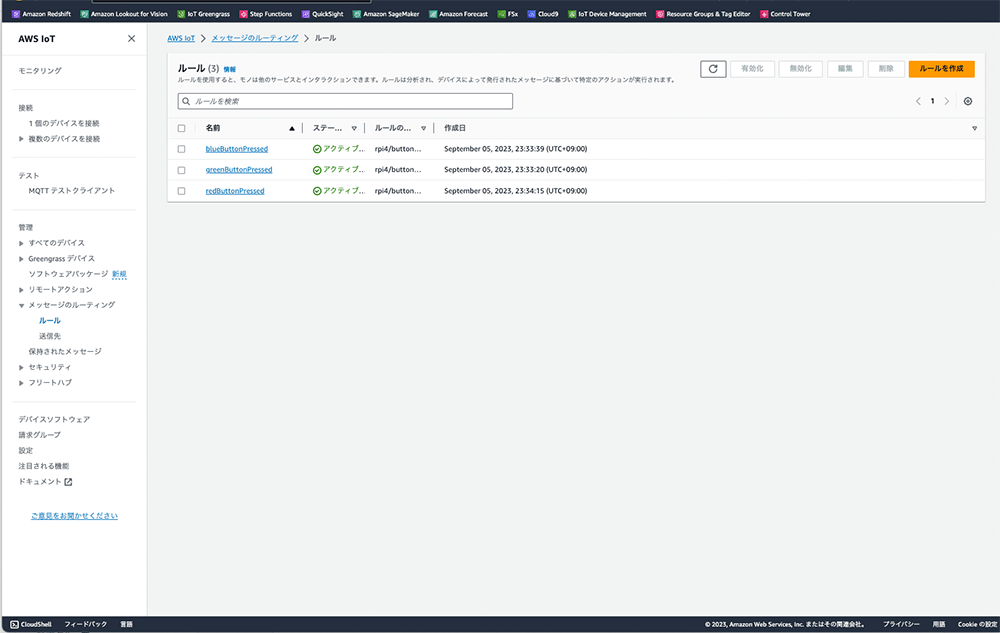Expand フリートハブ section
Screen dimensions: 1000x633
click(21, 383)
